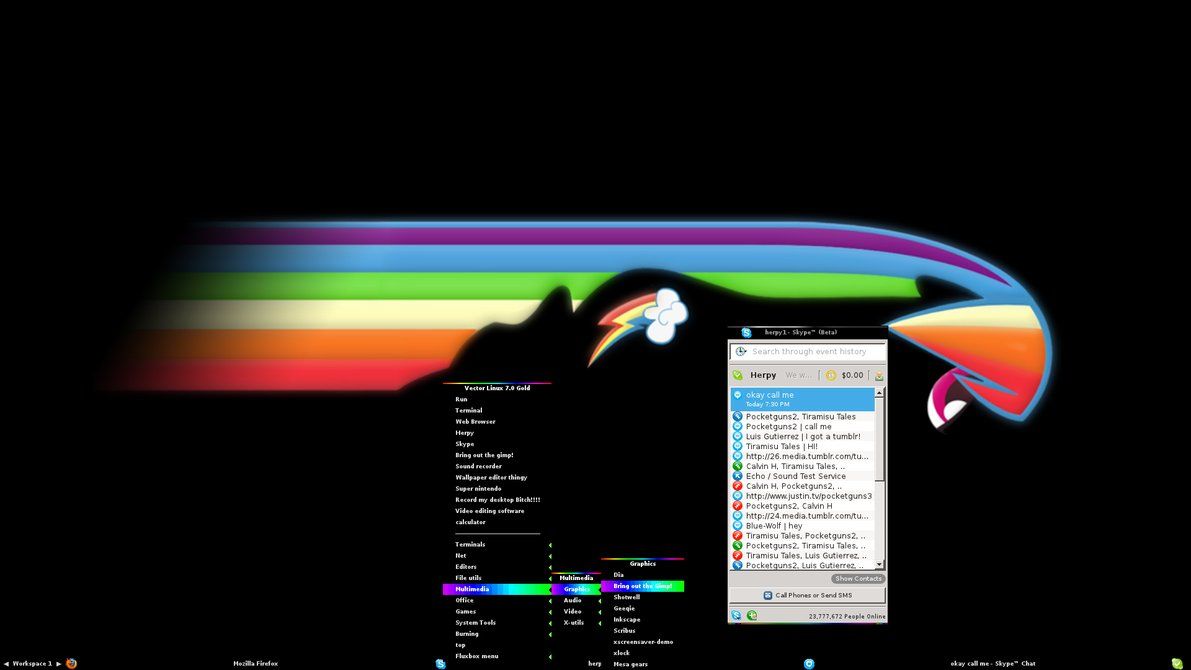The width and height of the screenshot is (1191, 670).
Task: Select Run from the Fluxbox menu
Action: click(x=463, y=399)
